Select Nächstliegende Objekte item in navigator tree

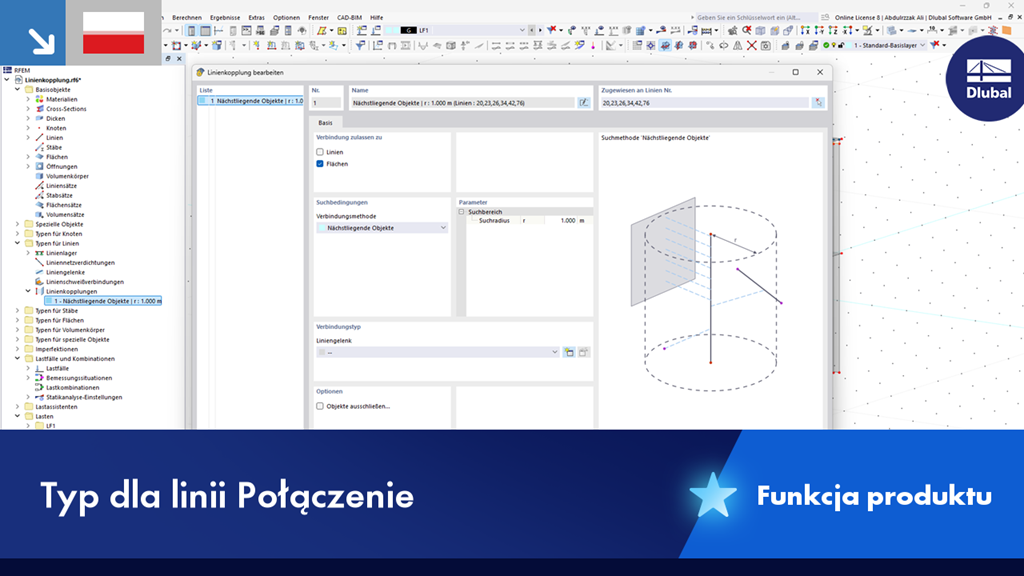(x=103, y=301)
